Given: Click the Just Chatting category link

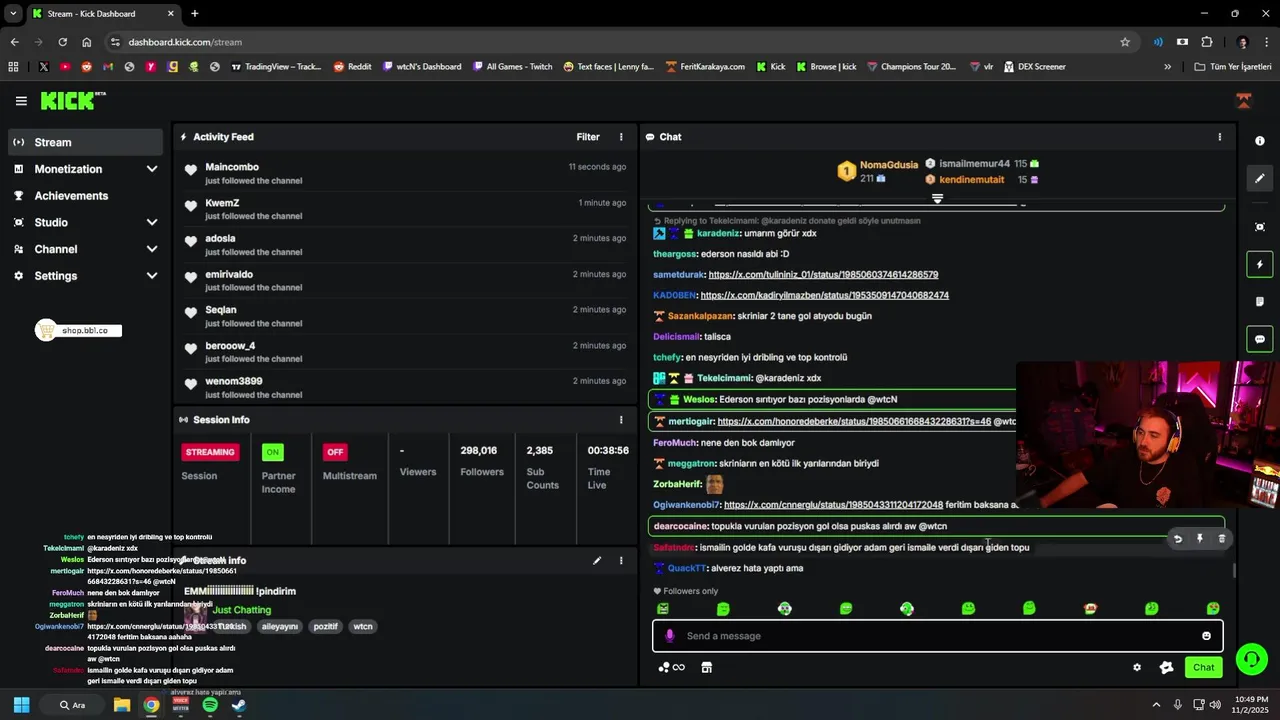Looking at the screenshot, I should click(x=241, y=610).
